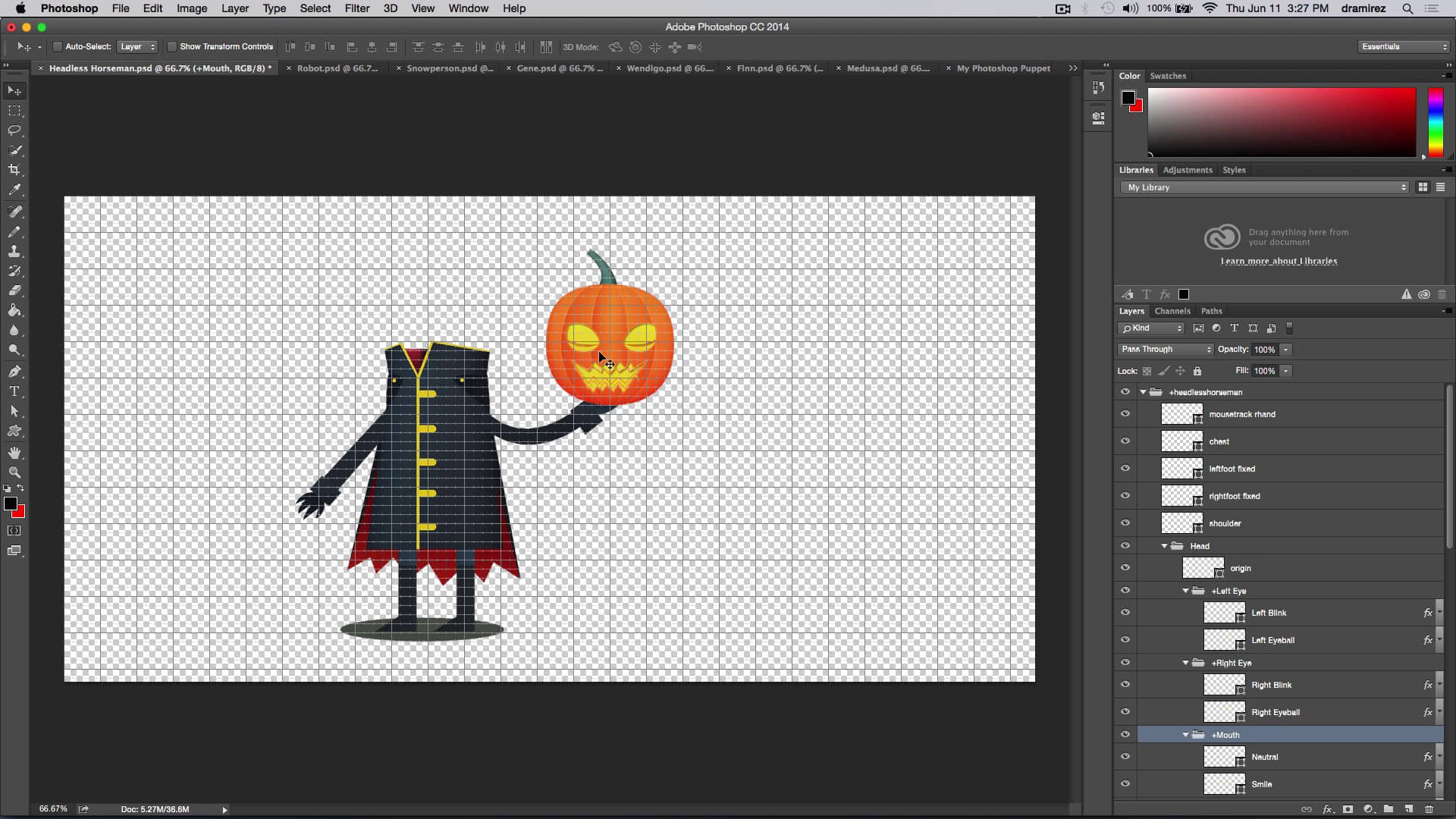The height and width of the screenshot is (819, 1456).
Task: Choose the Crop tool
Action: pyautogui.click(x=15, y=170)
